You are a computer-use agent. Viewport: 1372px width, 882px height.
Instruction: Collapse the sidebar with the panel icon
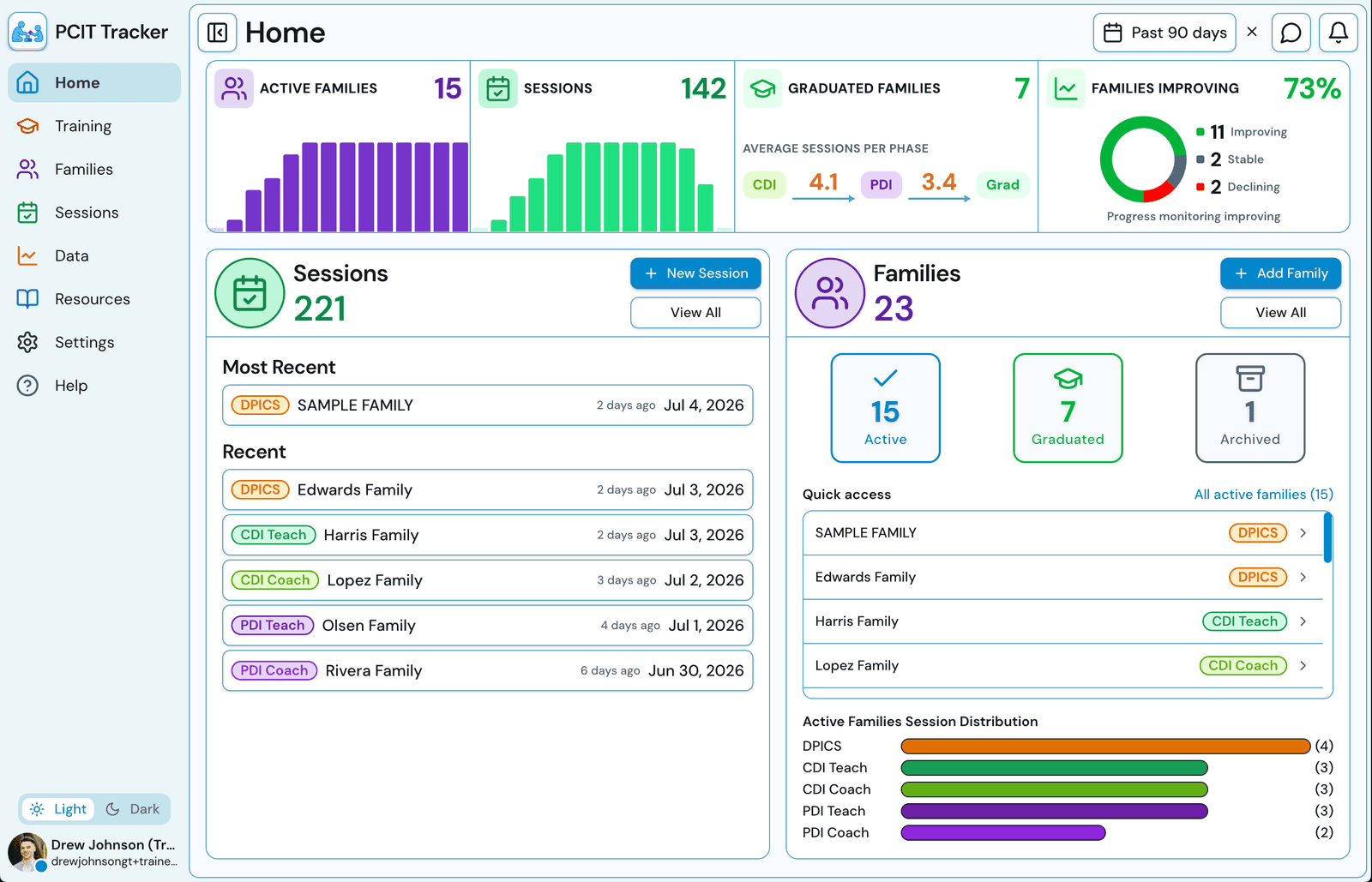(x=218, y=33)
